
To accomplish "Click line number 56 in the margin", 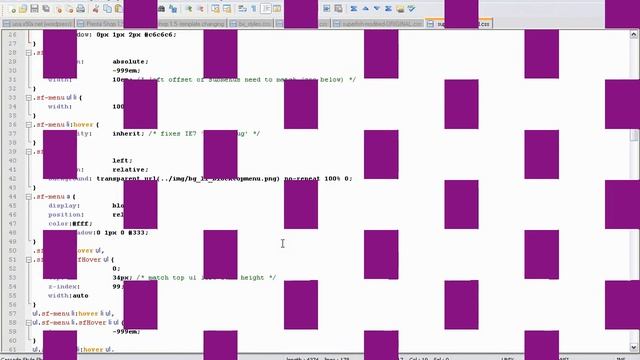I will 12,304.
